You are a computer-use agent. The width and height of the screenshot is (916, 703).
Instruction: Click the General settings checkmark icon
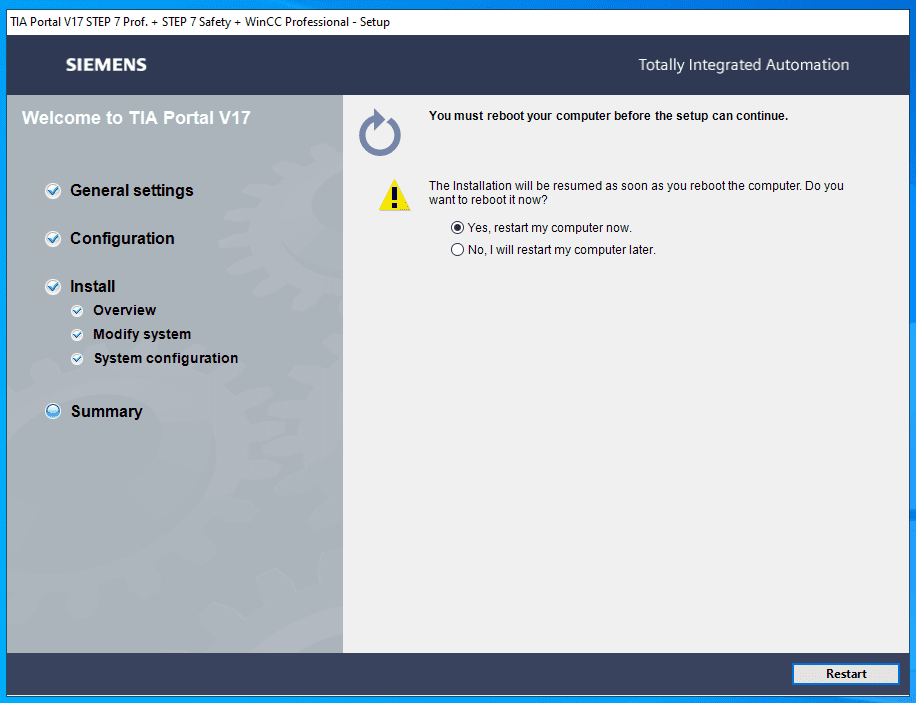point(53,191)
